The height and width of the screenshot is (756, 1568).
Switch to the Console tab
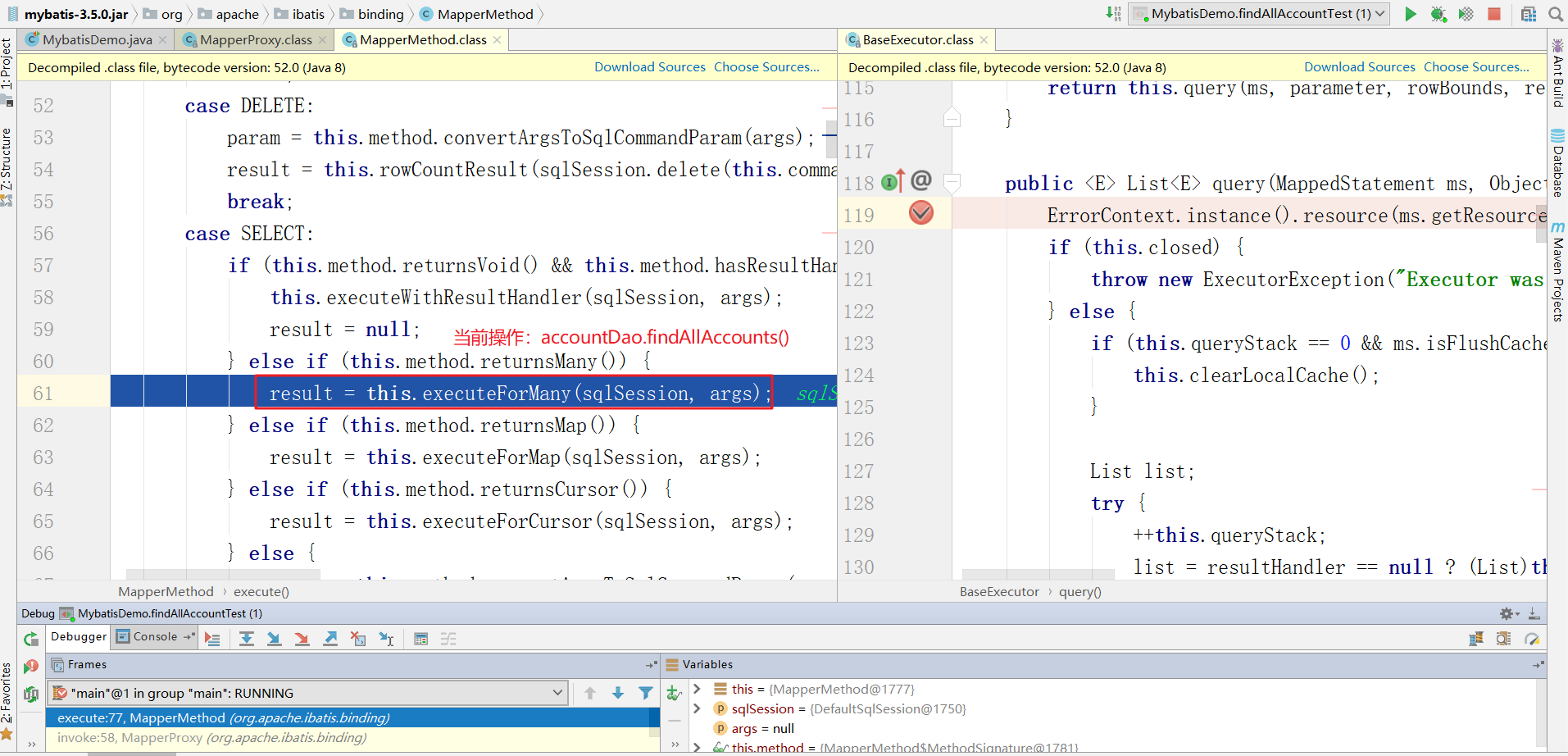tap(156, 637)
